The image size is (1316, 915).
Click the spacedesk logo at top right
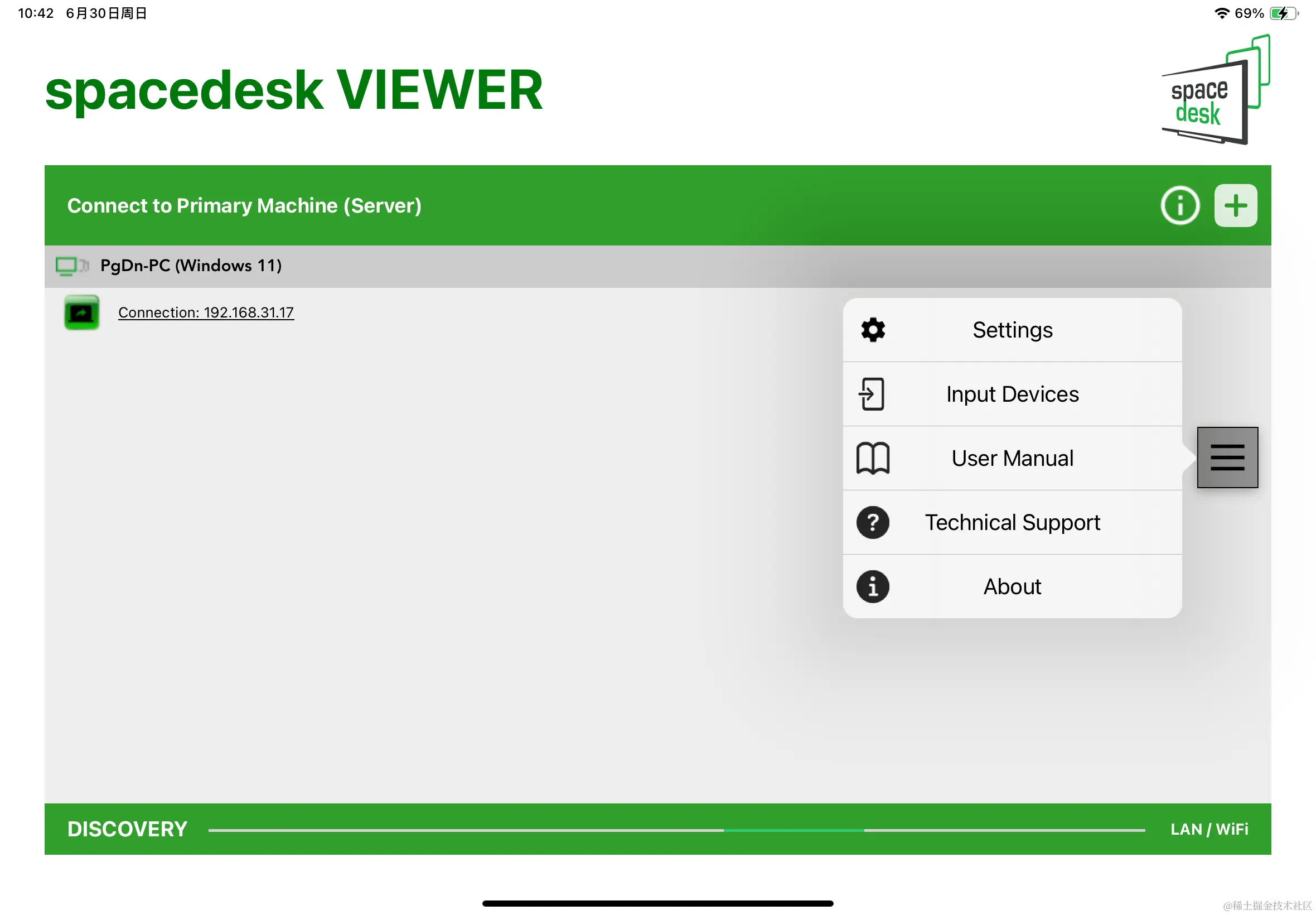tap(1216, 90)
